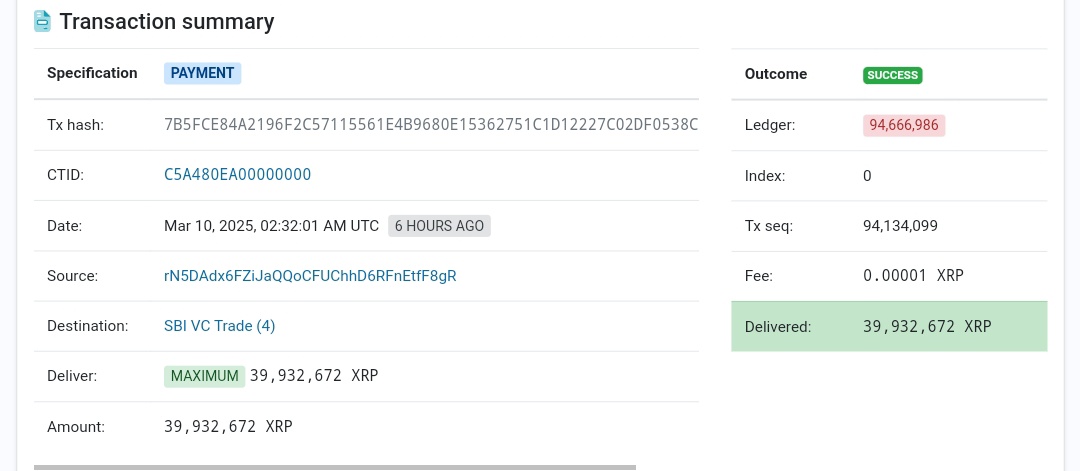Click the Outcome column header
The width and height of the screenshot is (1080, 471).
point(776,74)
